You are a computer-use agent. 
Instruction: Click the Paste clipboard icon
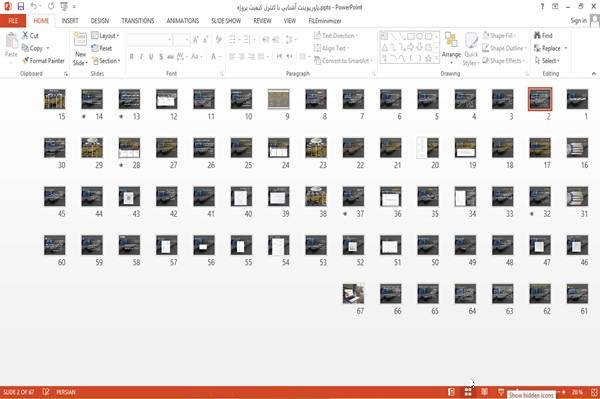click(11, 41)
